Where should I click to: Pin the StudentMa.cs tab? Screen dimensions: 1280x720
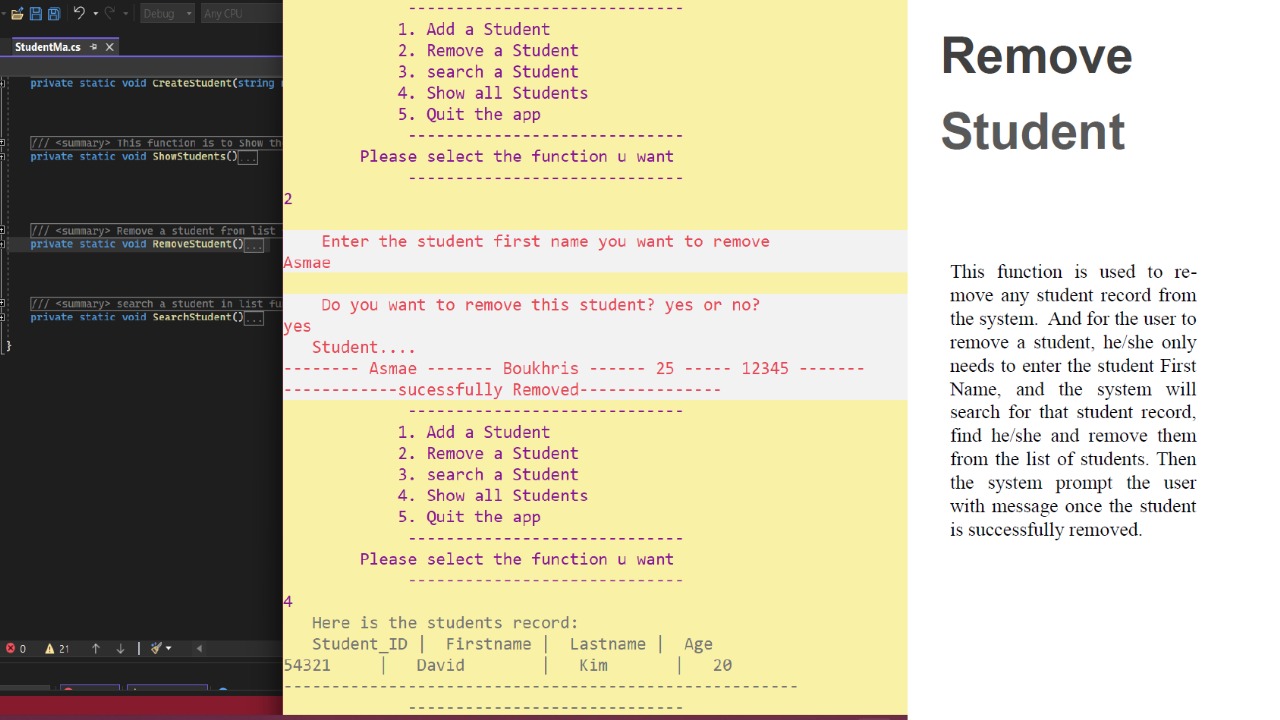(x=94, y=47)
